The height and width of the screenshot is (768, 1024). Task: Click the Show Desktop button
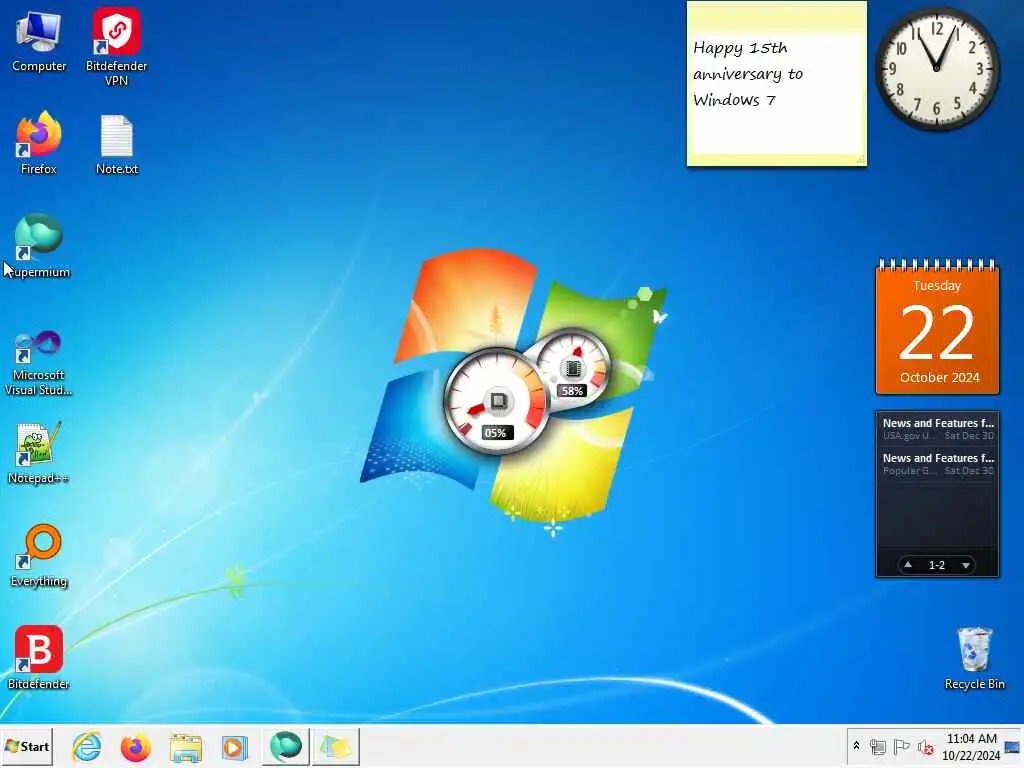tap(1013, 746)
